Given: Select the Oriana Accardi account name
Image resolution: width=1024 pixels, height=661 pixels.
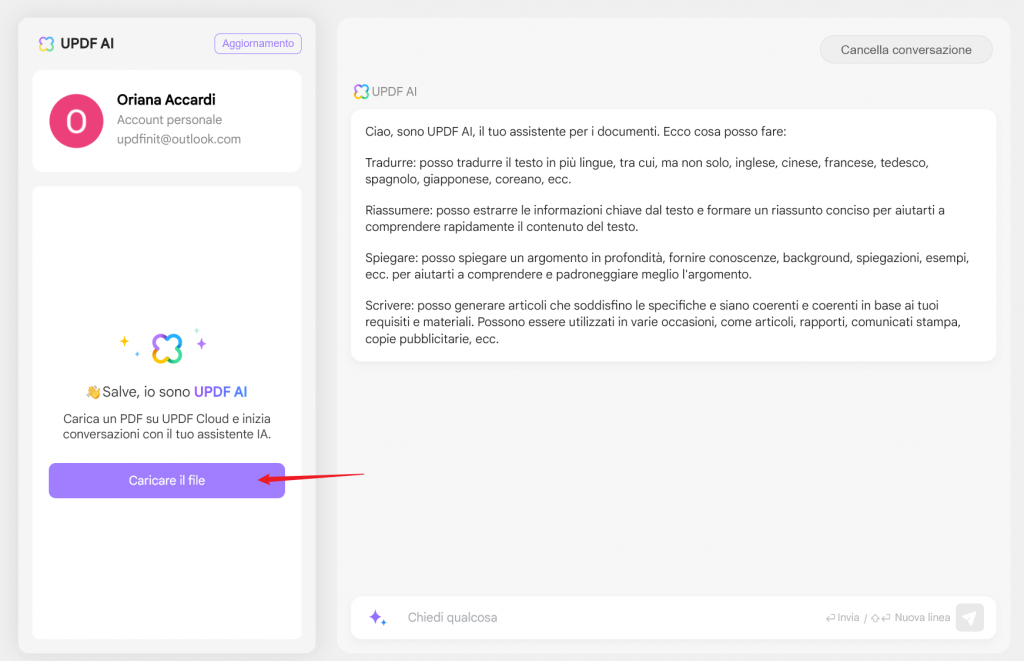Looking at the screenshot, I should coord(166,100).
